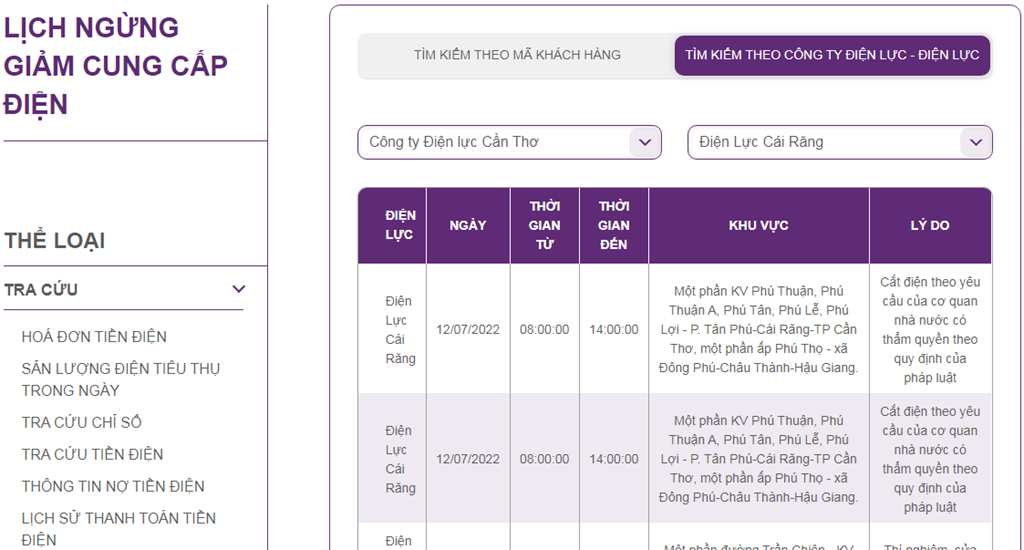The width and height of the screenshot is (1024, 550).
Task: Click the LÝ DO column header
Action: 929,225
